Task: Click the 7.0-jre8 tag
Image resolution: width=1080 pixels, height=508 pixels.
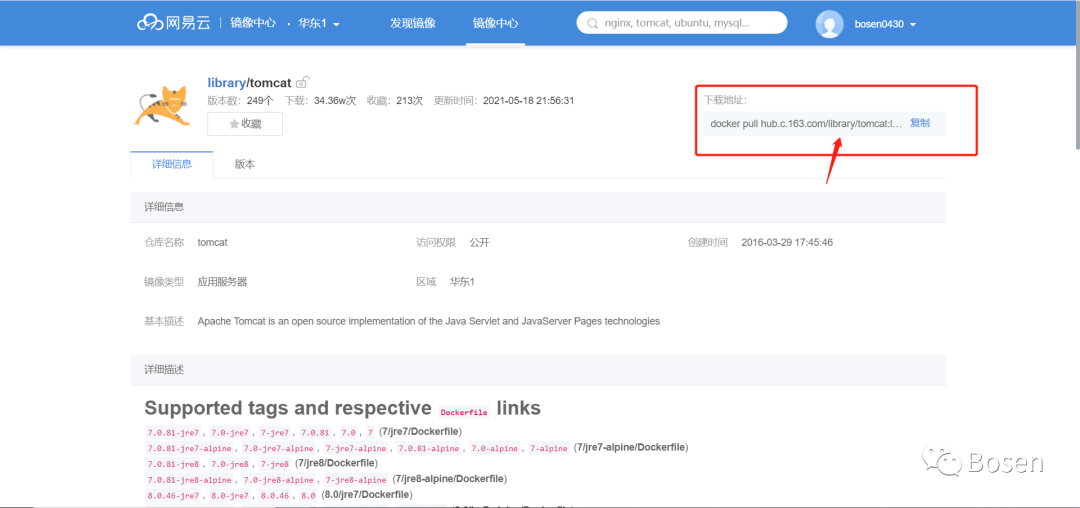Action: click(229, 464)
